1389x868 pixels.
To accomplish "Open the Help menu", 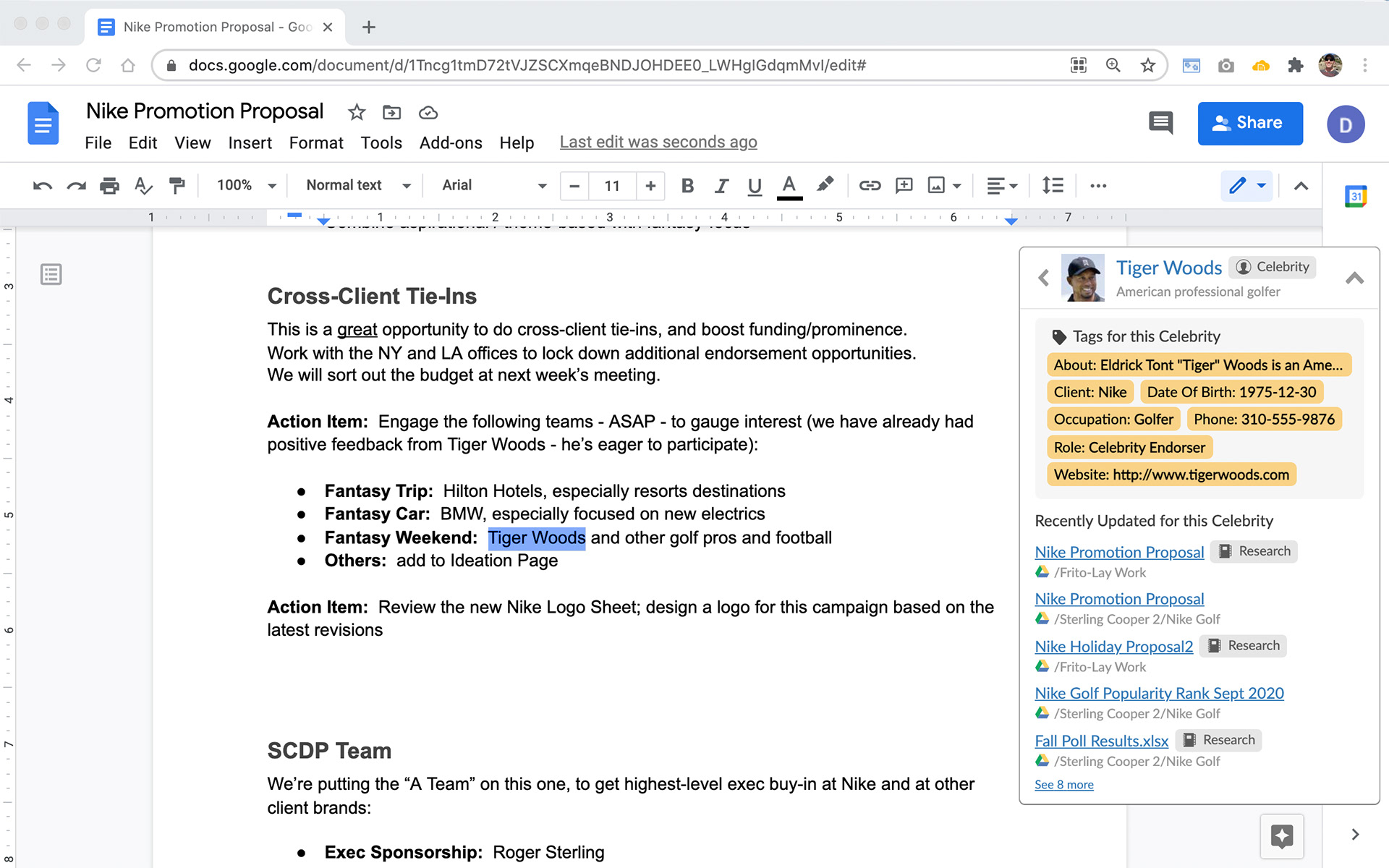I will tap(517, 142).
